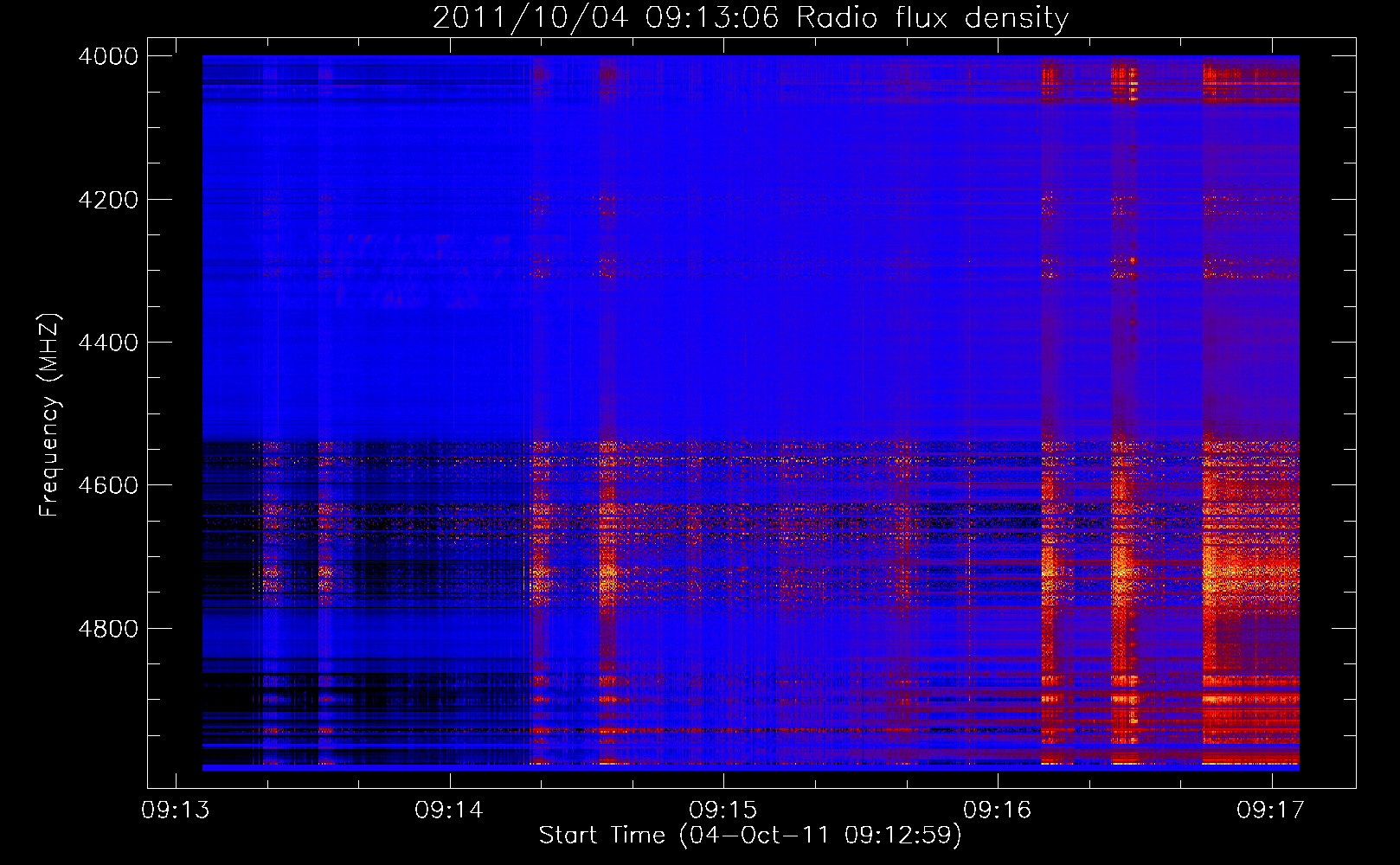Click the 4000 frequency tick label
Screen dimensions: 1400x865
pyautogui.click(x=108, y=56)
